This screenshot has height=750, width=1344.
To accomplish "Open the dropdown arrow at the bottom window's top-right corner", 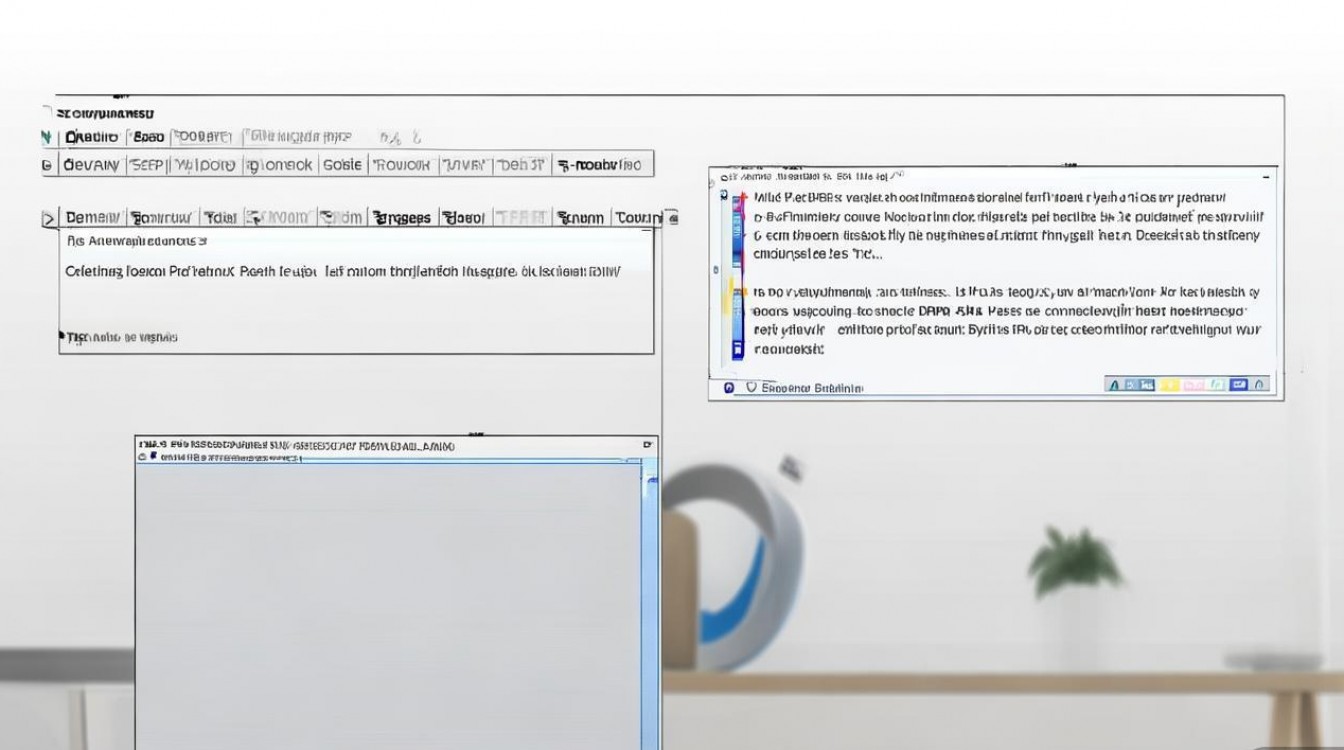I will (x=648, y=444).
